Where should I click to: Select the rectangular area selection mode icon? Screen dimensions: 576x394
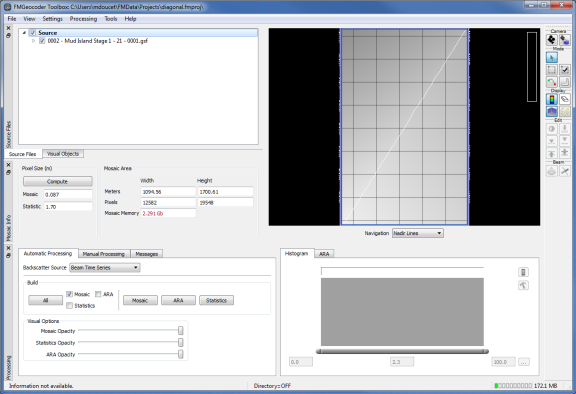pyautogui.click(x=551, y=70)
